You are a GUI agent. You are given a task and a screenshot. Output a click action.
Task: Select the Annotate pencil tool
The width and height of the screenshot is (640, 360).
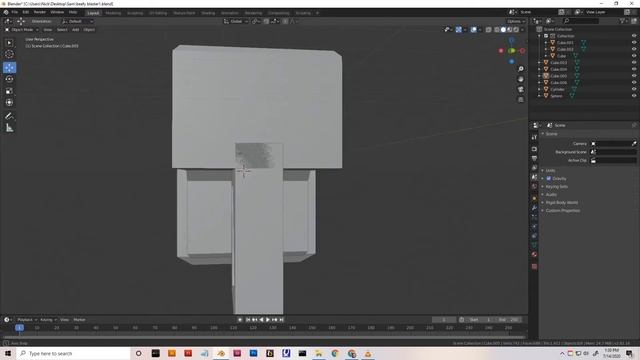click(9, 116)
